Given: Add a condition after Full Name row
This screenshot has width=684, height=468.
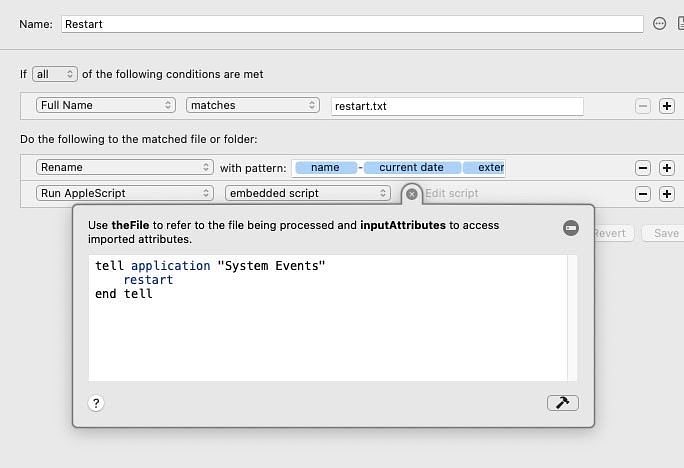Looking at the screenshot, I should pyautogui.click(x=667, y=106).
